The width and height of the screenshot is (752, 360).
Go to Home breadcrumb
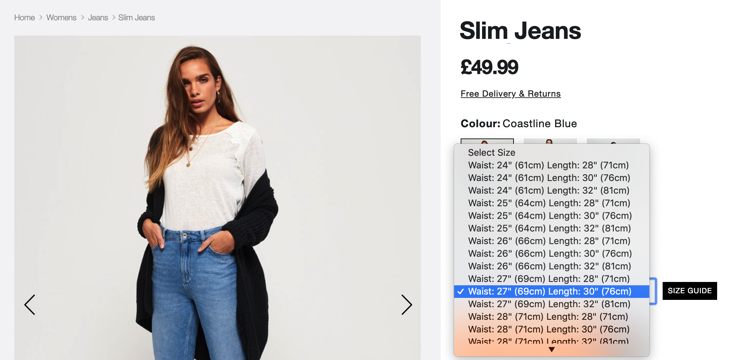pos(24,17)
